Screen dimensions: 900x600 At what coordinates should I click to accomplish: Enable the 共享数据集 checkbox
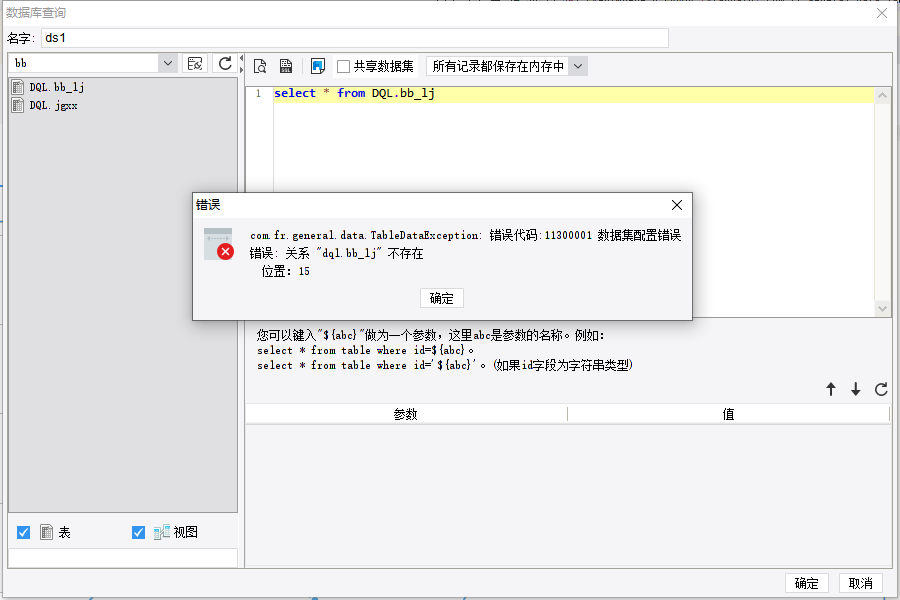[x=344, y=66]
